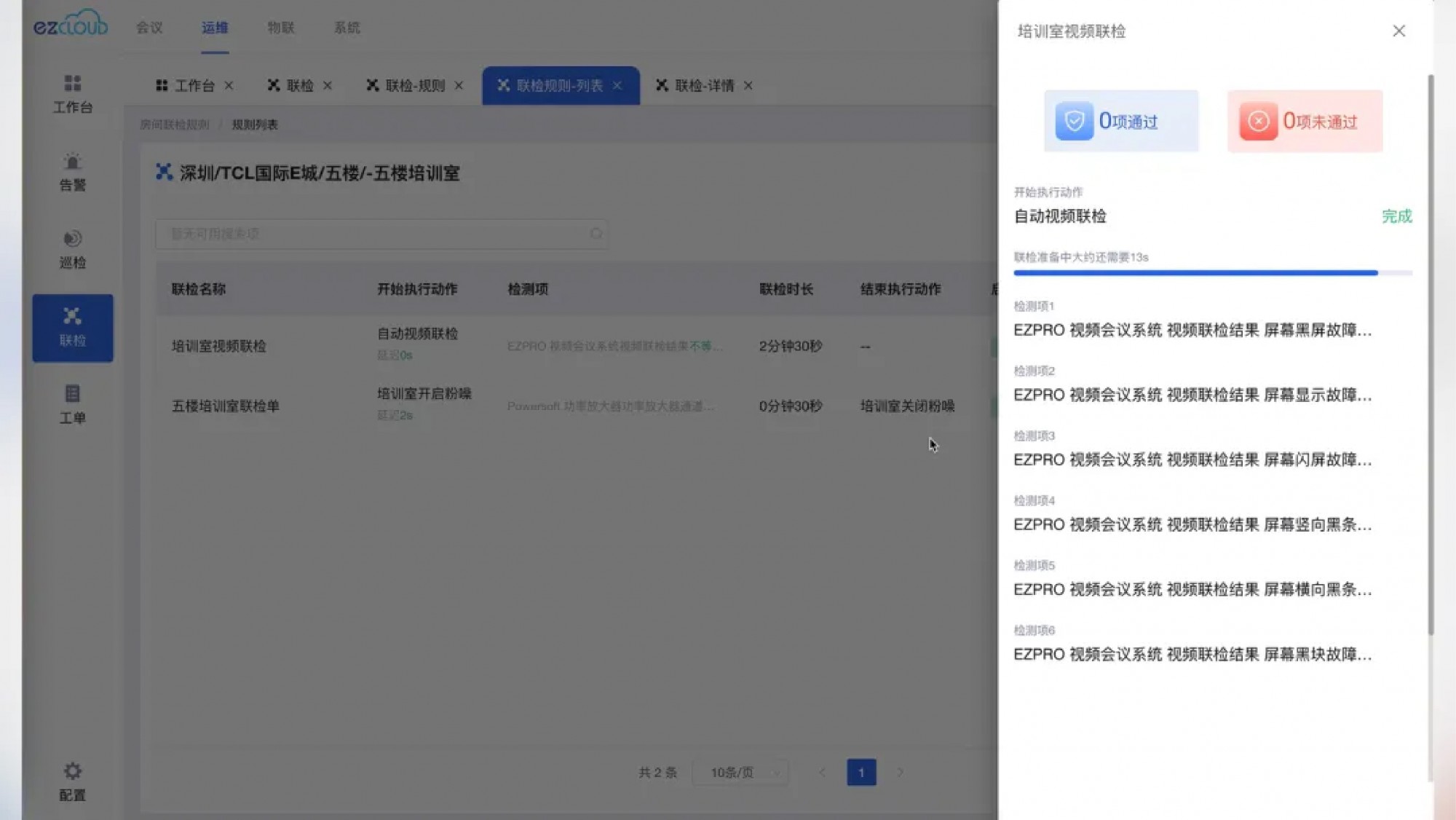Select the 联检 sidebar icon
The width and height of the screenshot is (1456, 820).
click(73, 328)
